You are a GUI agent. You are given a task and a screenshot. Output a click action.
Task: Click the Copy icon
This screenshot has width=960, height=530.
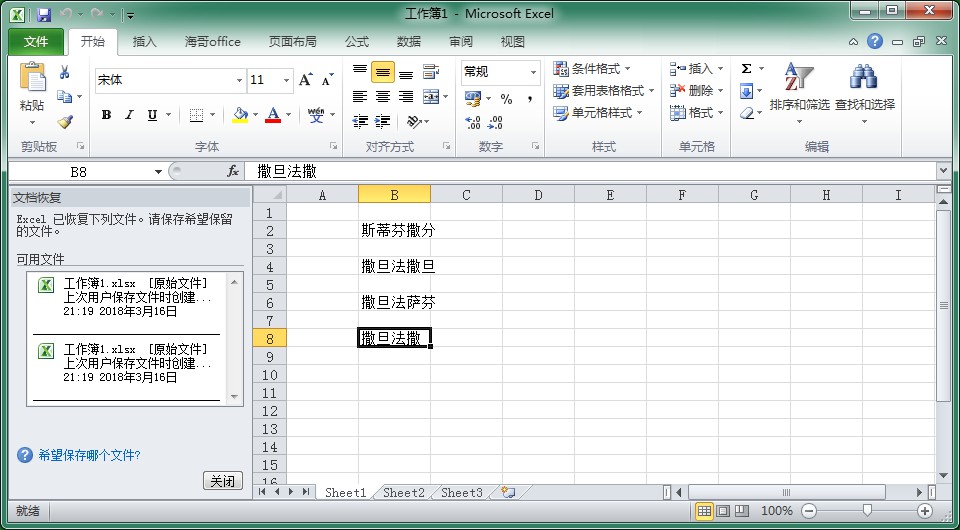click(64, 97)
